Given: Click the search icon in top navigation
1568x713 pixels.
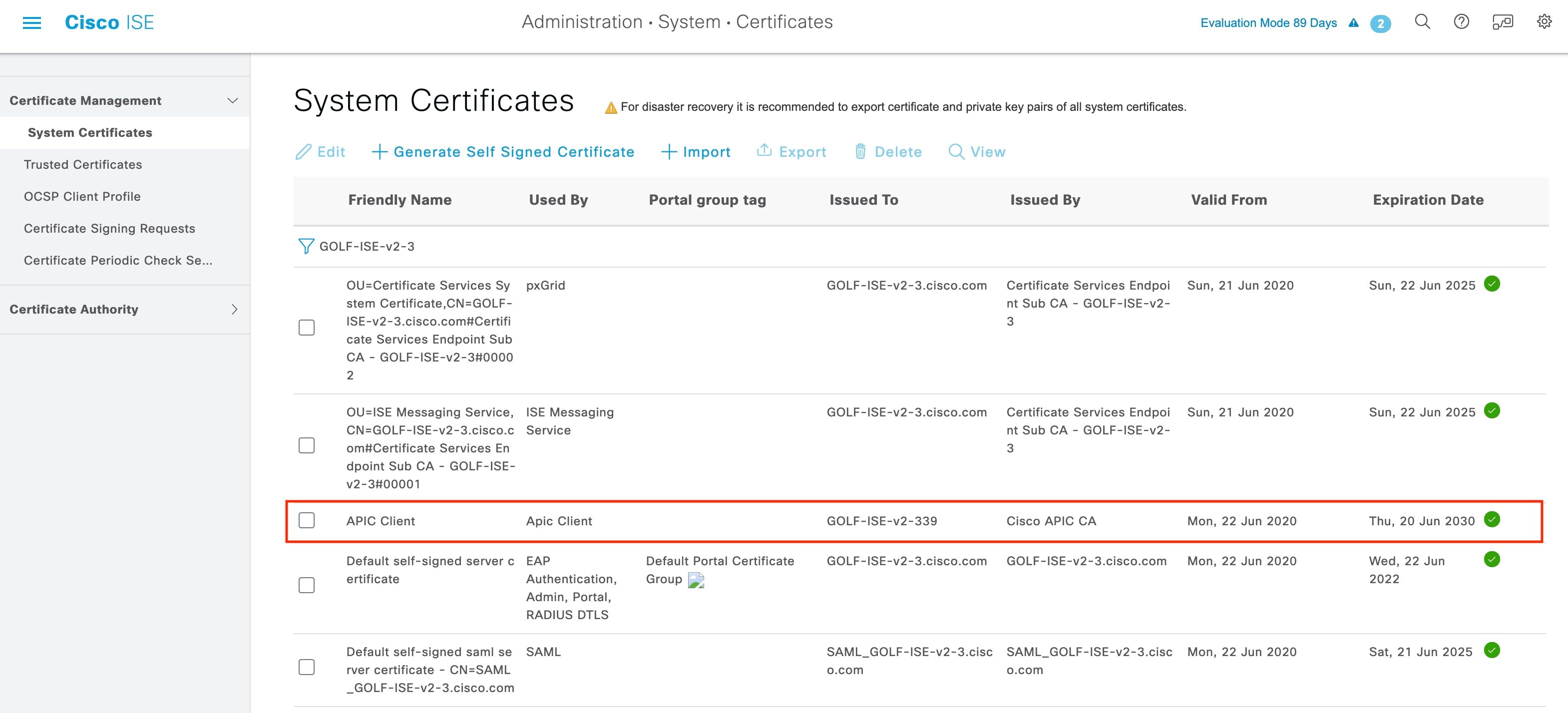Looking at the screenshot, I should (1421, 22).
